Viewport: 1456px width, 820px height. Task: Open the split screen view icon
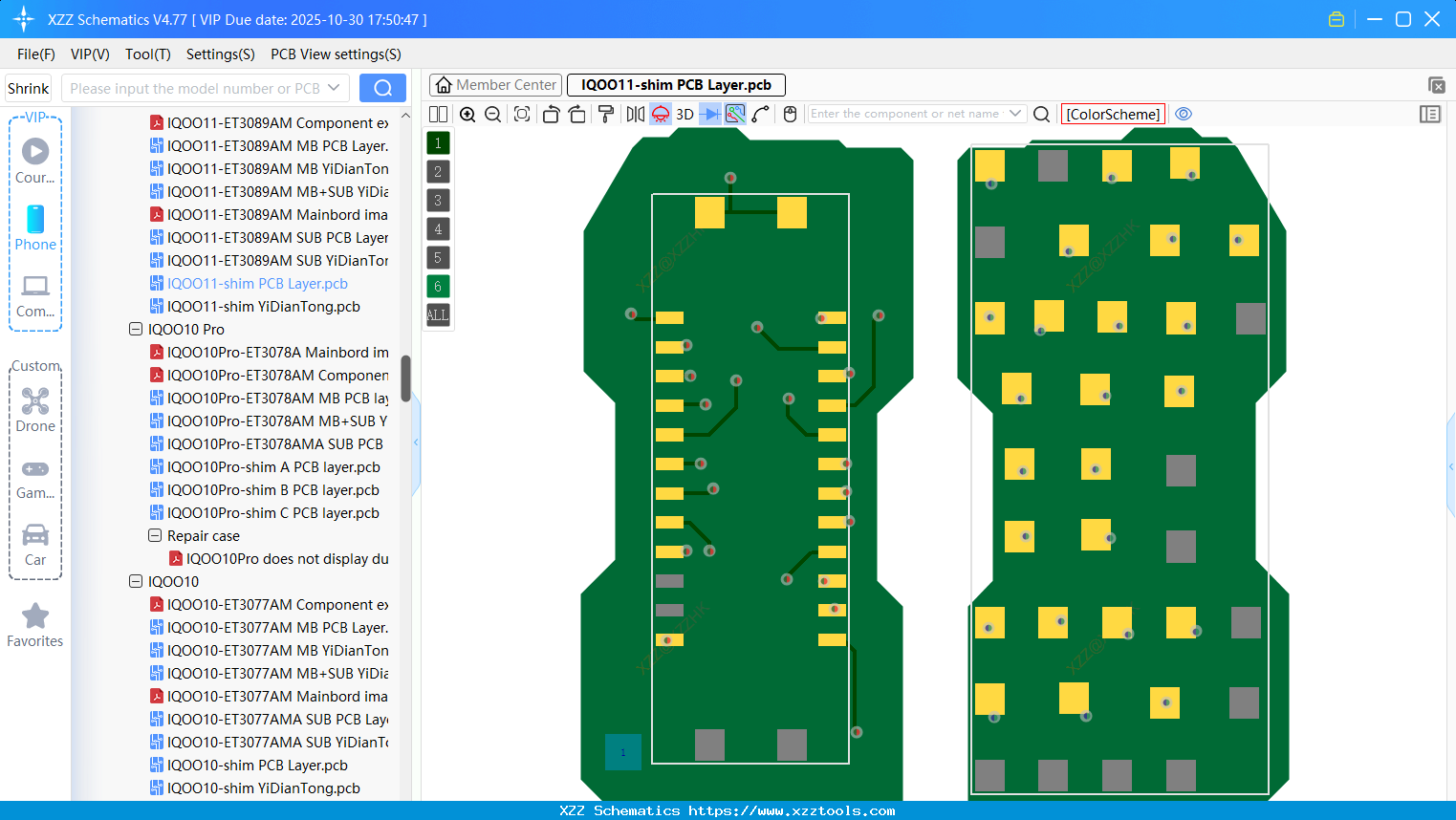pyautogui.click(x=439, y=114)
